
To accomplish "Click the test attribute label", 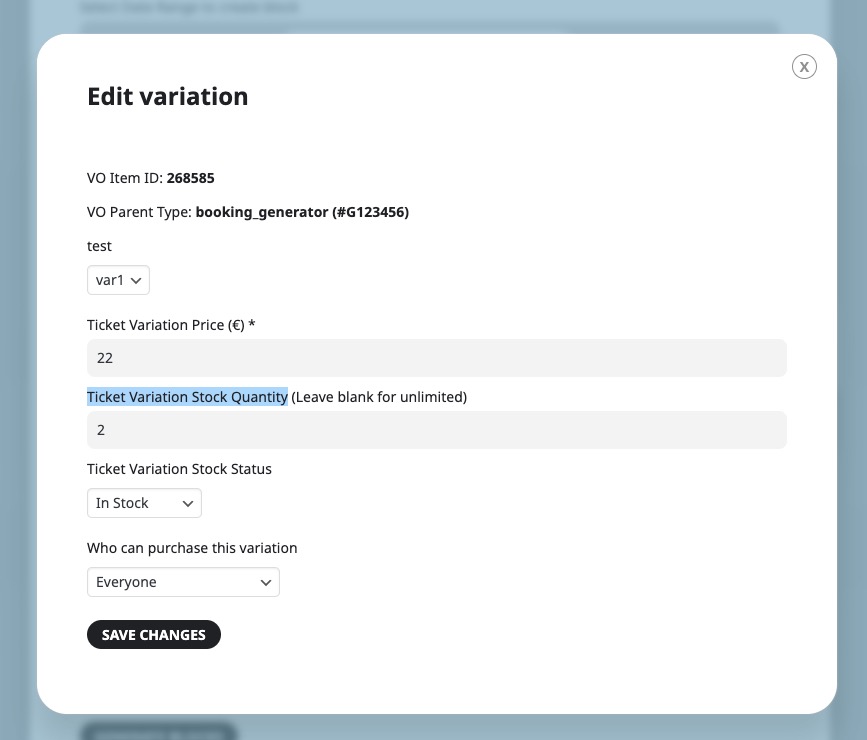I will point(99,246).
